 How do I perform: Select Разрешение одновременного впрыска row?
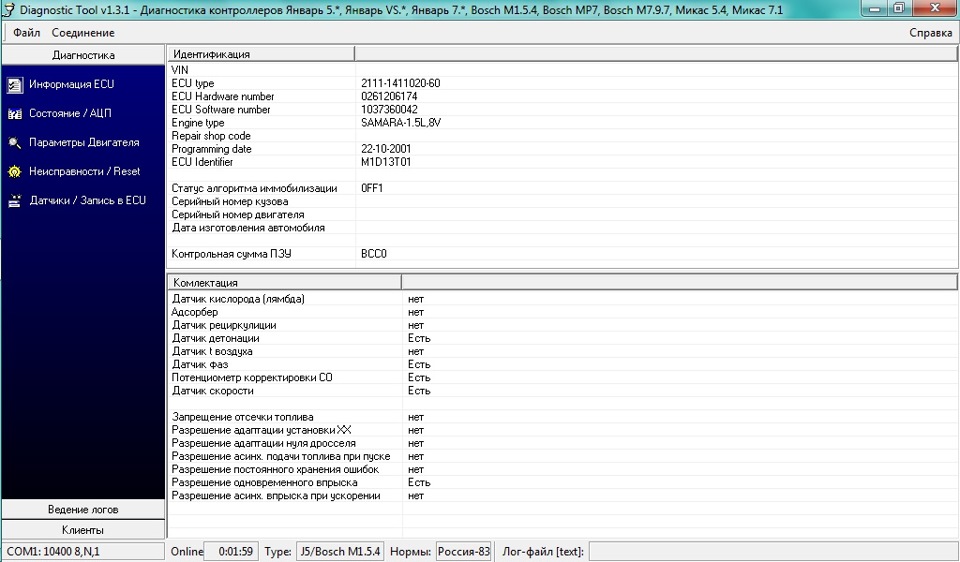562,483
